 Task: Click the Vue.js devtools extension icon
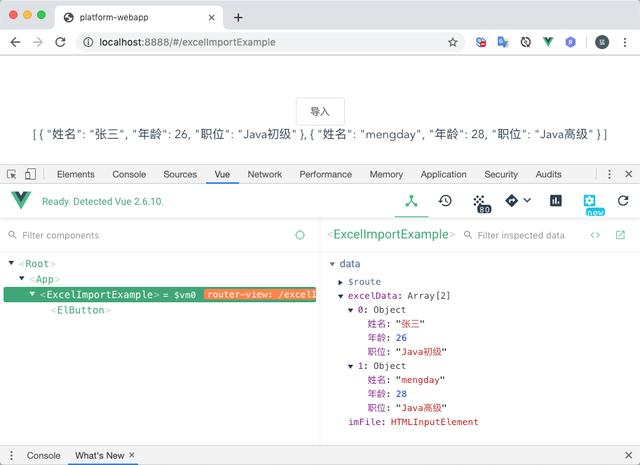tap(548, 42)
